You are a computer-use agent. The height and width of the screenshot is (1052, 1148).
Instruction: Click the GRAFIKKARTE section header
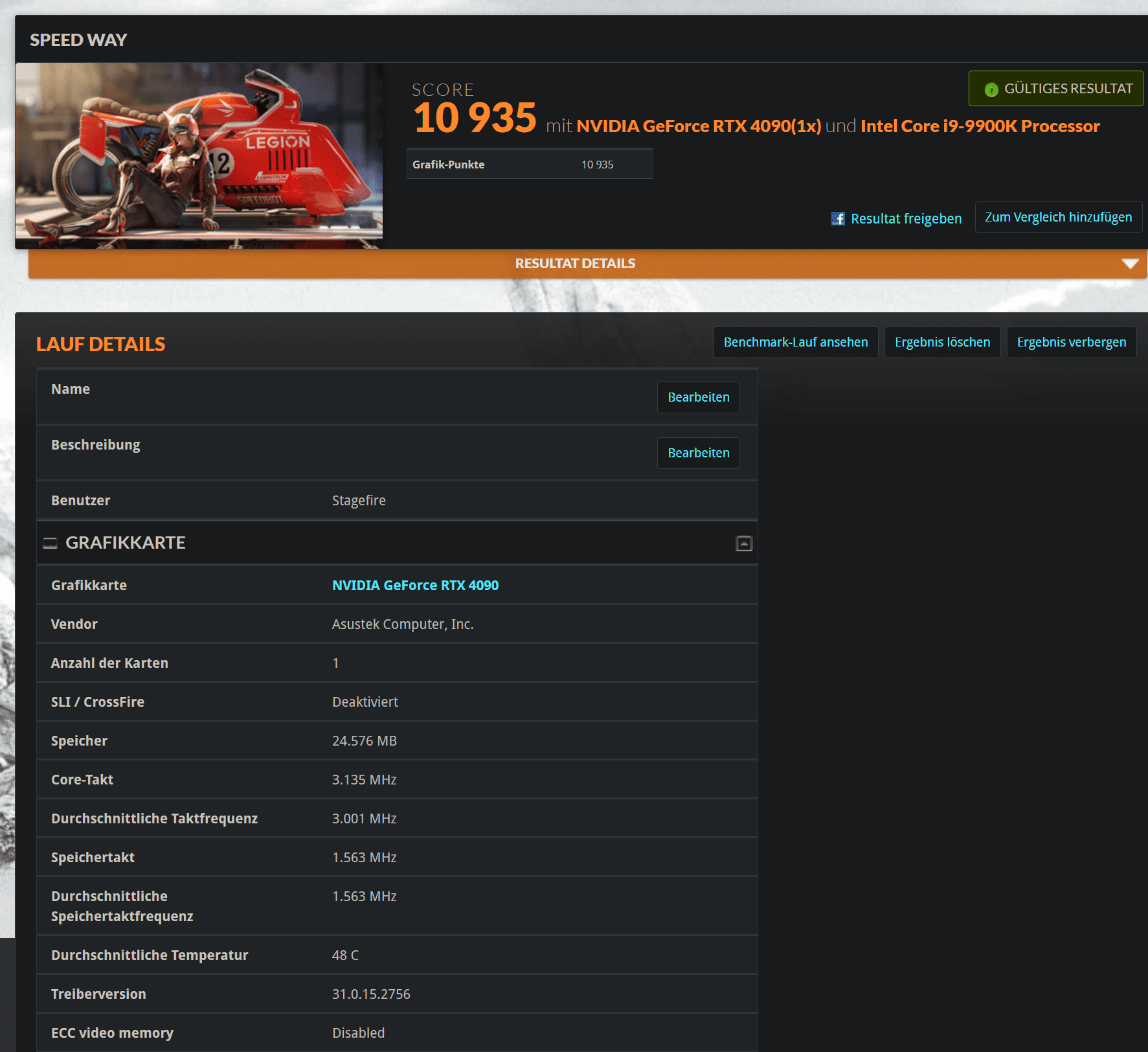[397, 543]
